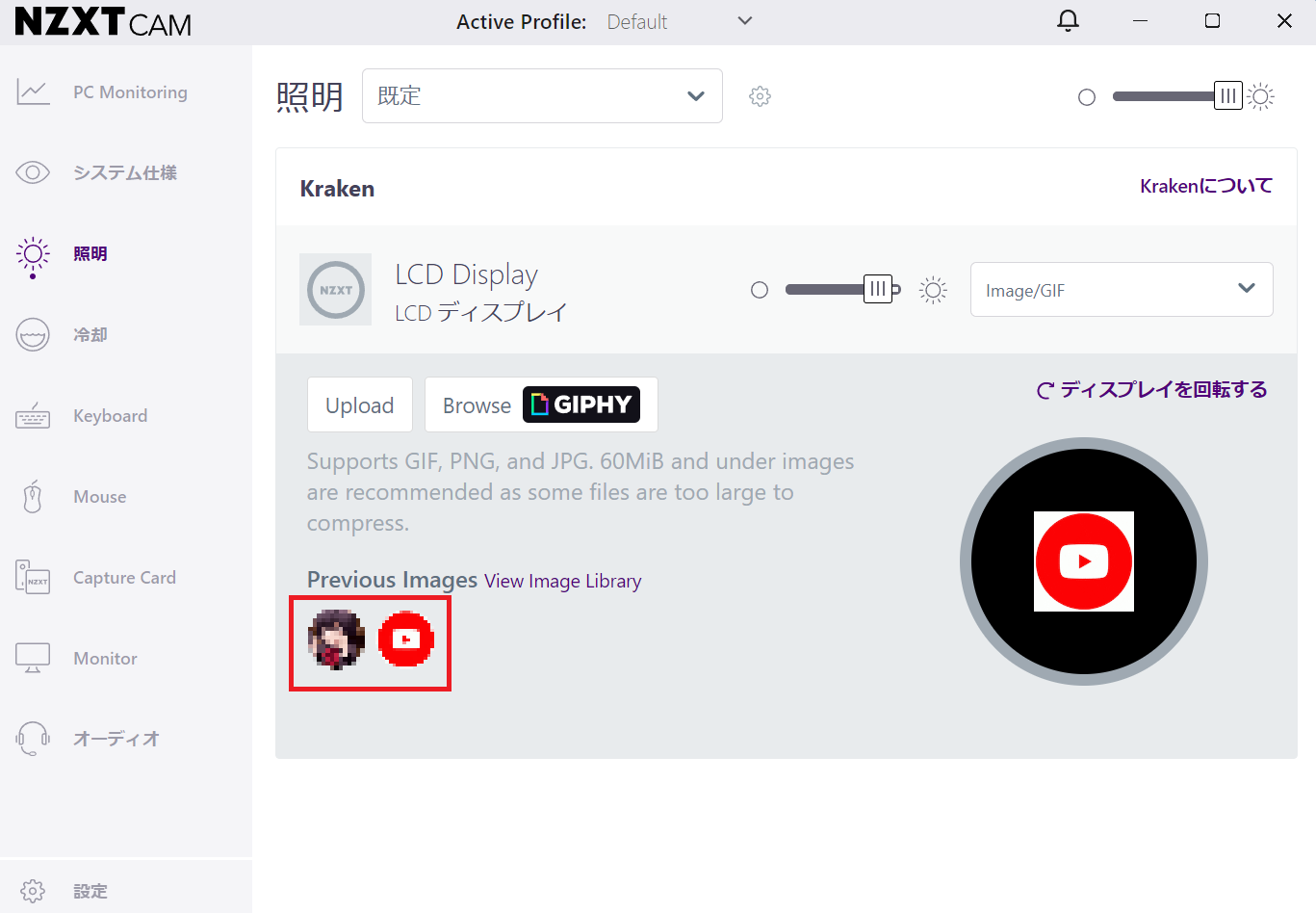Click the headset icon for オーディオ

33,739
